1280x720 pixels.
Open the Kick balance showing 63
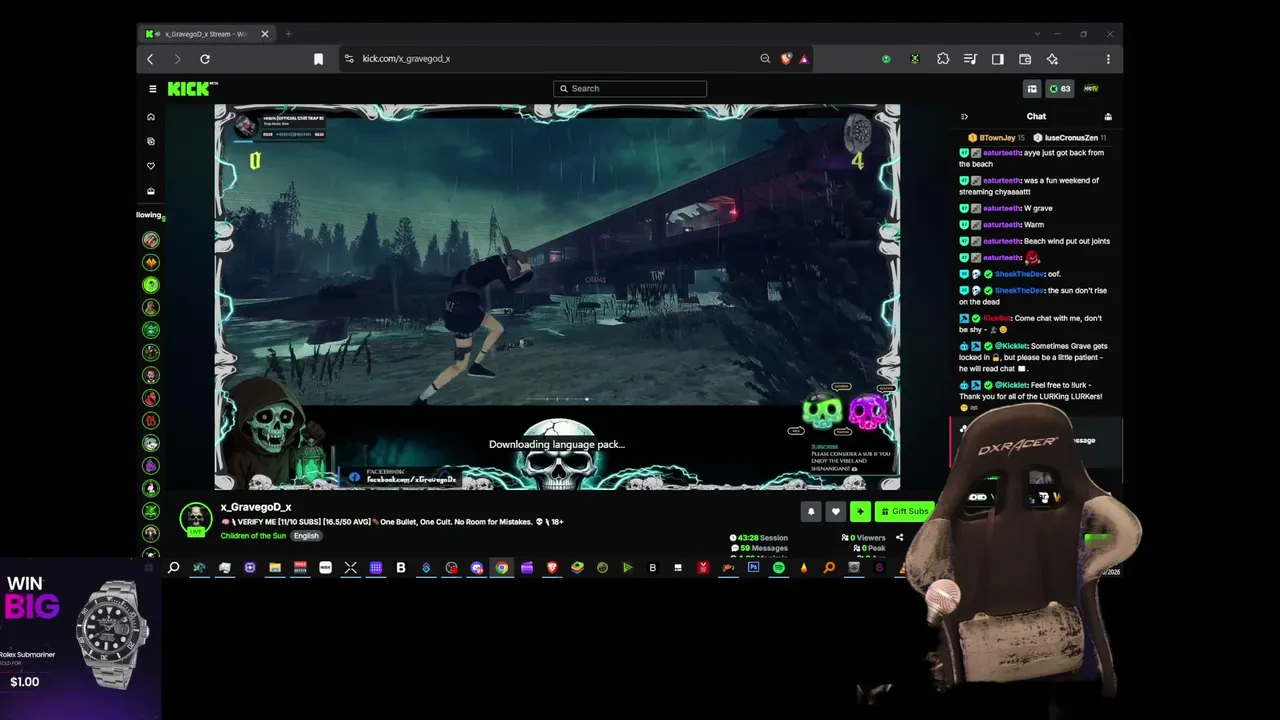point(1059,89)
